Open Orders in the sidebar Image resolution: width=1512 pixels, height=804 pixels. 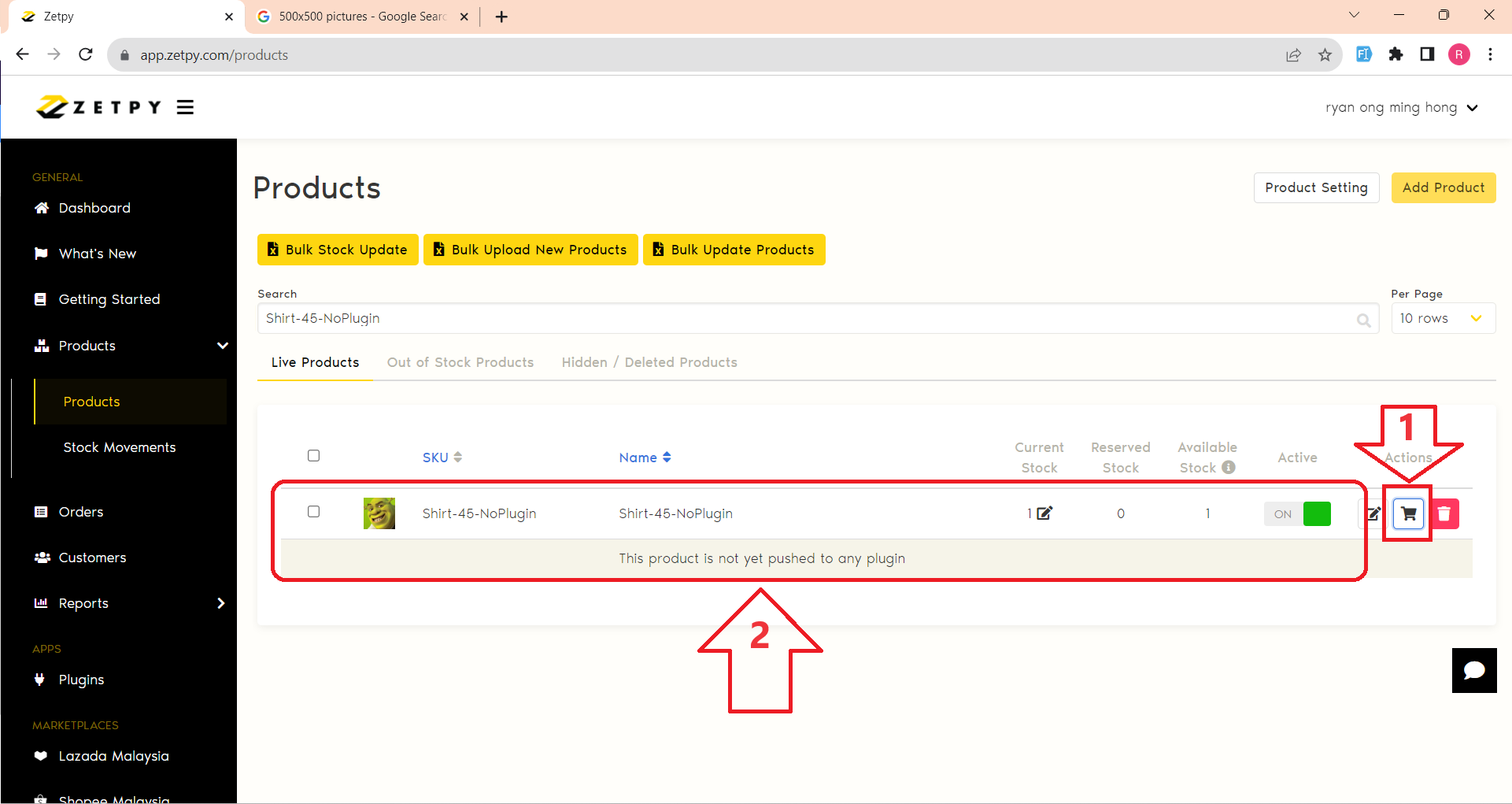(80, 512)
